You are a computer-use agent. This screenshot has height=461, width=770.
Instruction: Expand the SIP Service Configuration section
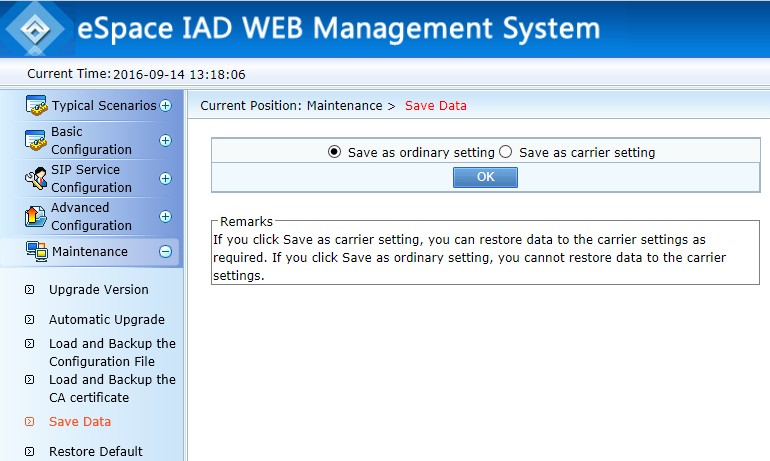point(165,179)
